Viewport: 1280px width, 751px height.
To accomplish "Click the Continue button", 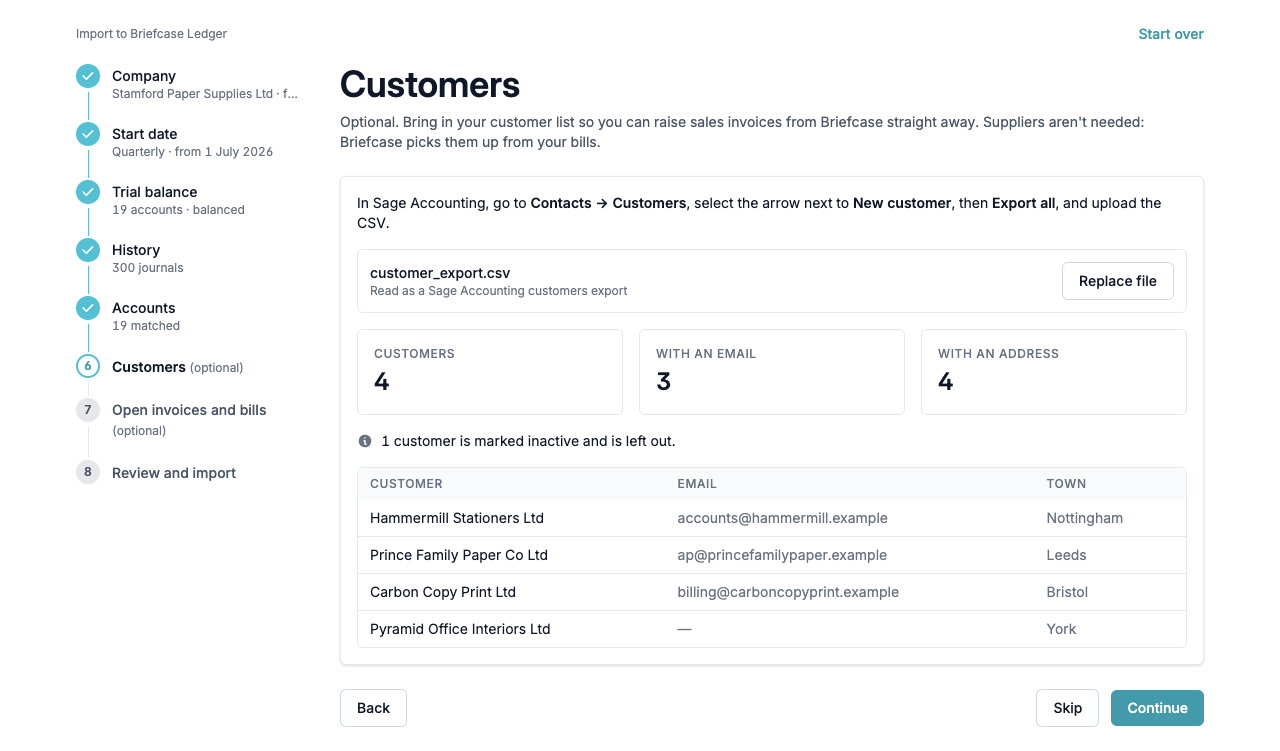I will 1157,708.
